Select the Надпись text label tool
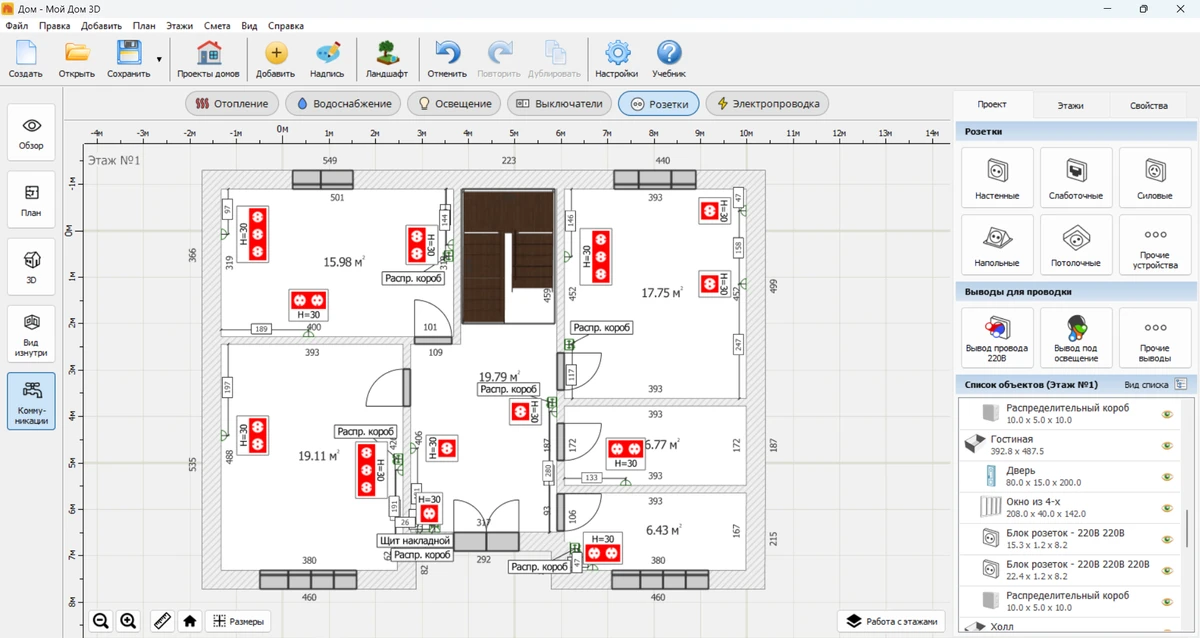 (x=327, y=59)
